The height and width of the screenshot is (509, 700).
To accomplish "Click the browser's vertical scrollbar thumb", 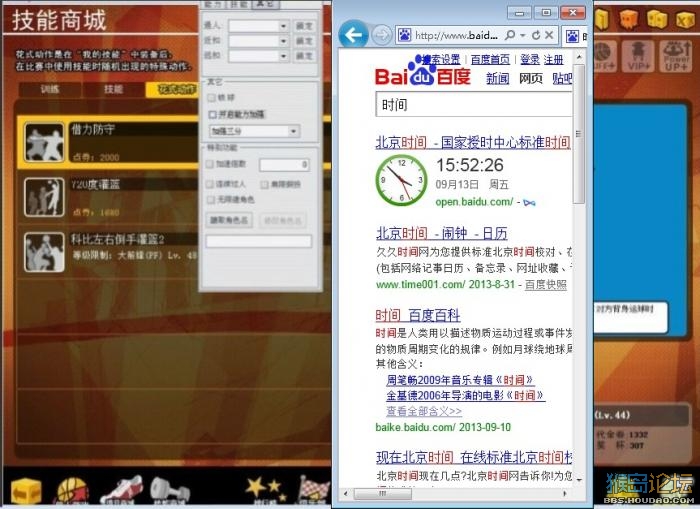I will click(579, 134).
